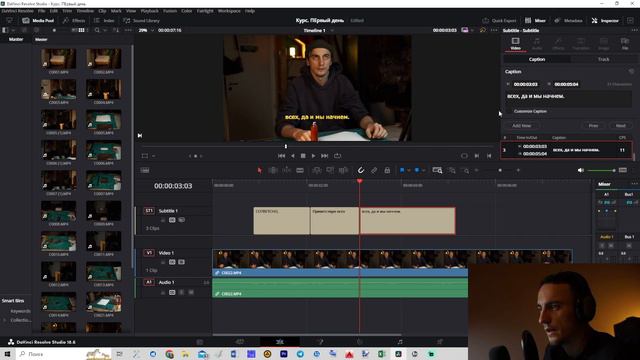Screen dimensions: 640x360
Task: Click the Replace clip toolbar icon
Action: [343, 170]
